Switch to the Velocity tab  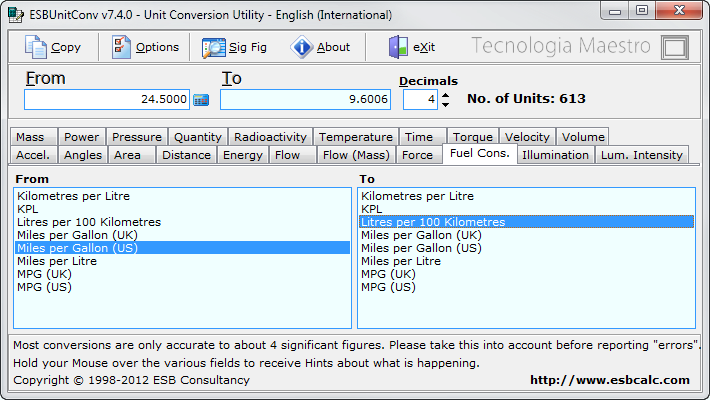click(x=527, y=137)
